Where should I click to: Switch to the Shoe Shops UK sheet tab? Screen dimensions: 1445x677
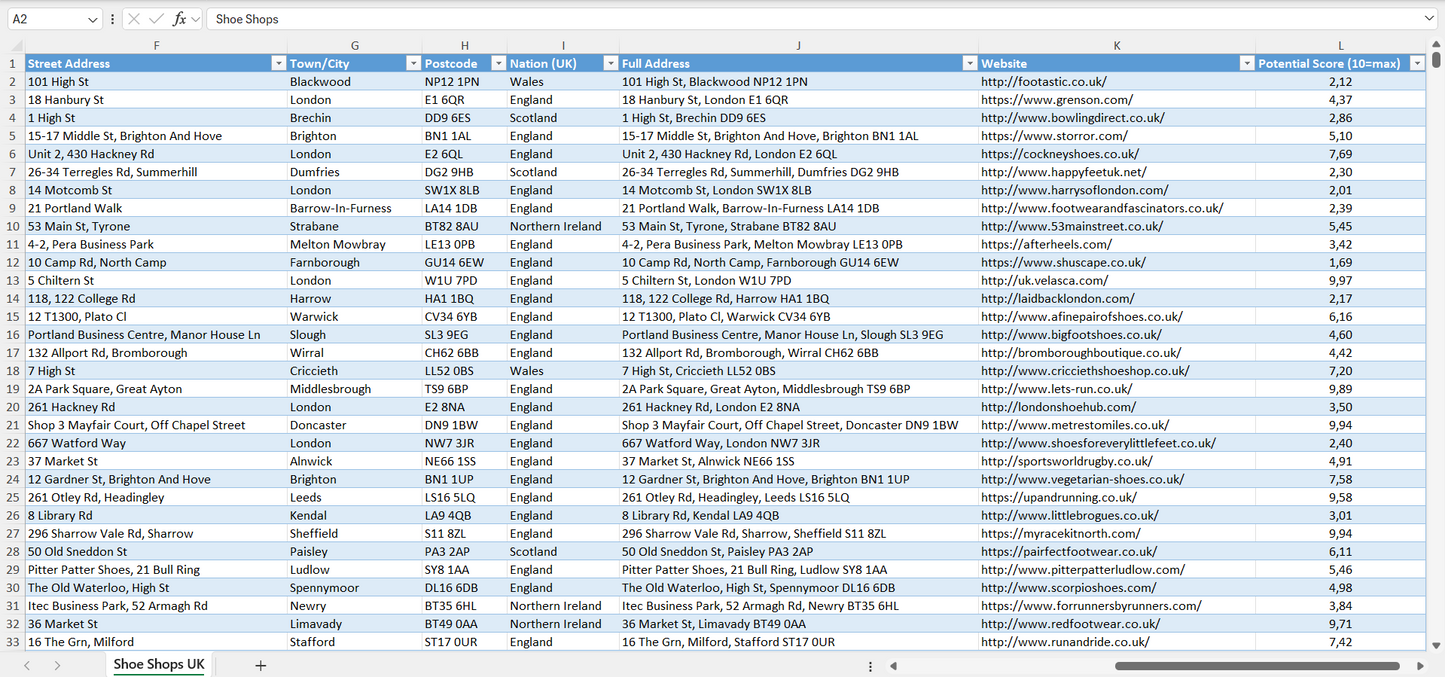pyautogui.click(x=158, y=664)
